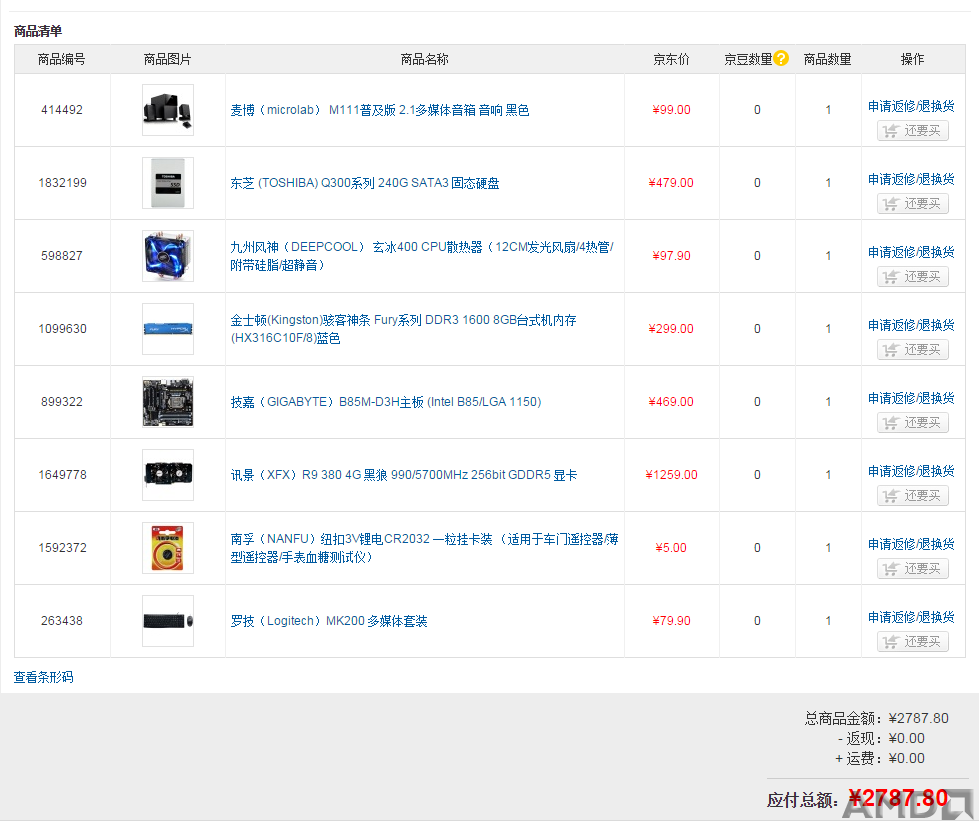Select product number 1592372
The image size is (979, 825).
(62, 548)
